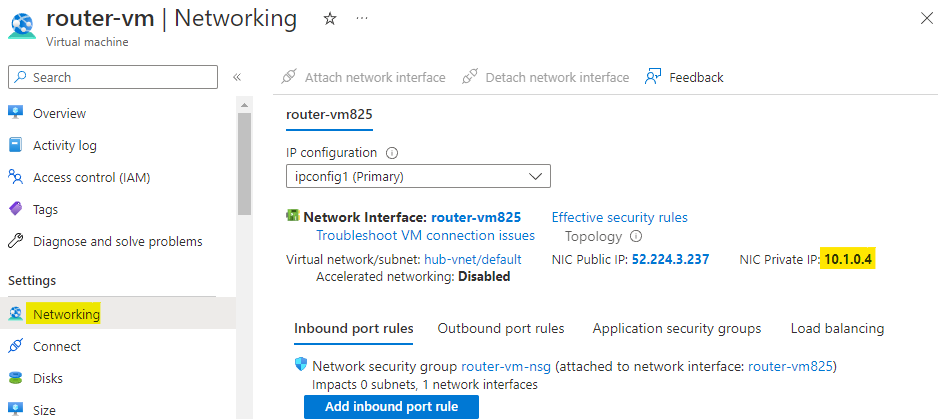
Task: Switch to Application security groups tab
Action: tap(676, 328)
